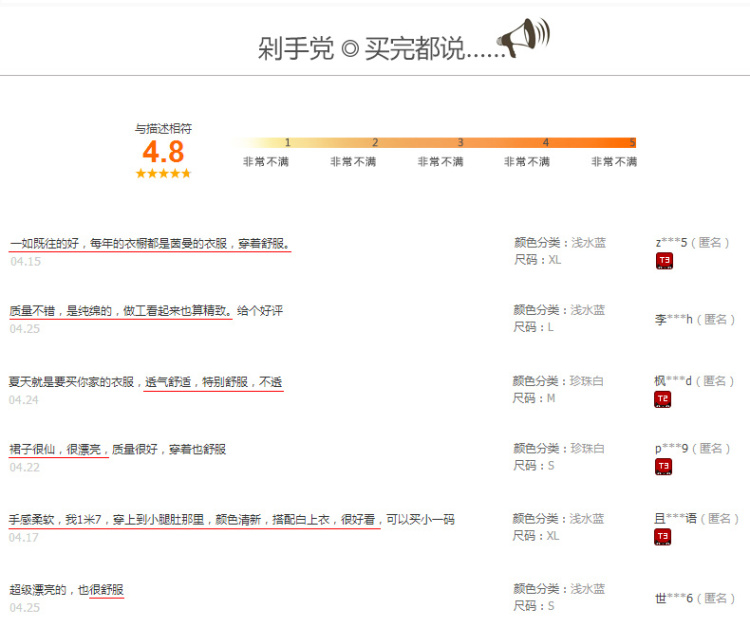Select the review starting with 夏天就是要买你家的衣服
Screen dimensions: 750x627
(x=146, y=381)
